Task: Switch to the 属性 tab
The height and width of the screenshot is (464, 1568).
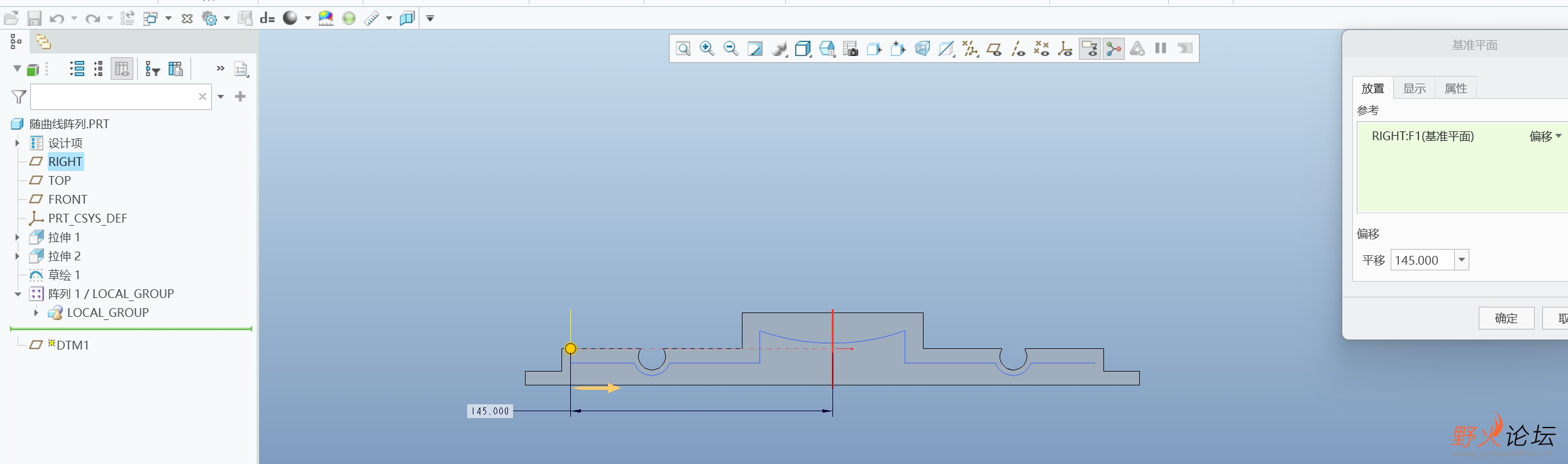Action: tap(1455, 89)
